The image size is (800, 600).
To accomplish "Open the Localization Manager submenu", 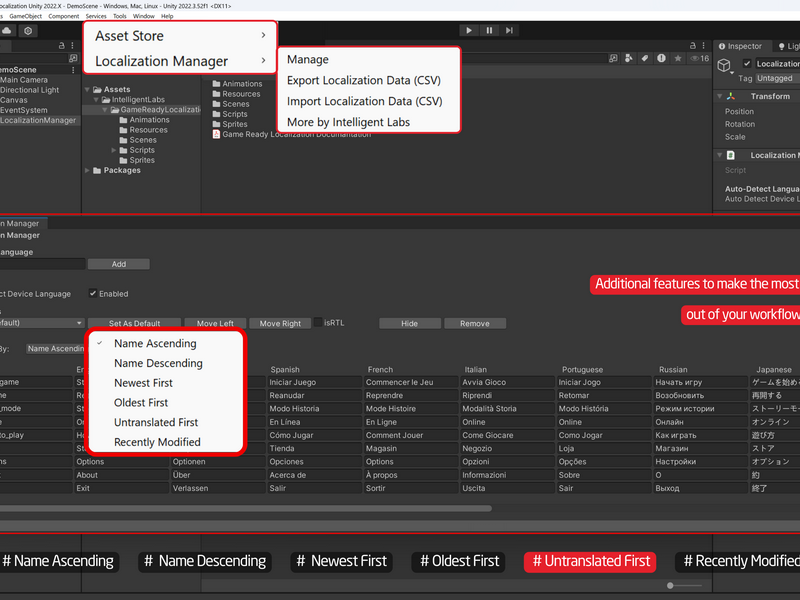I will click(180, 61).
